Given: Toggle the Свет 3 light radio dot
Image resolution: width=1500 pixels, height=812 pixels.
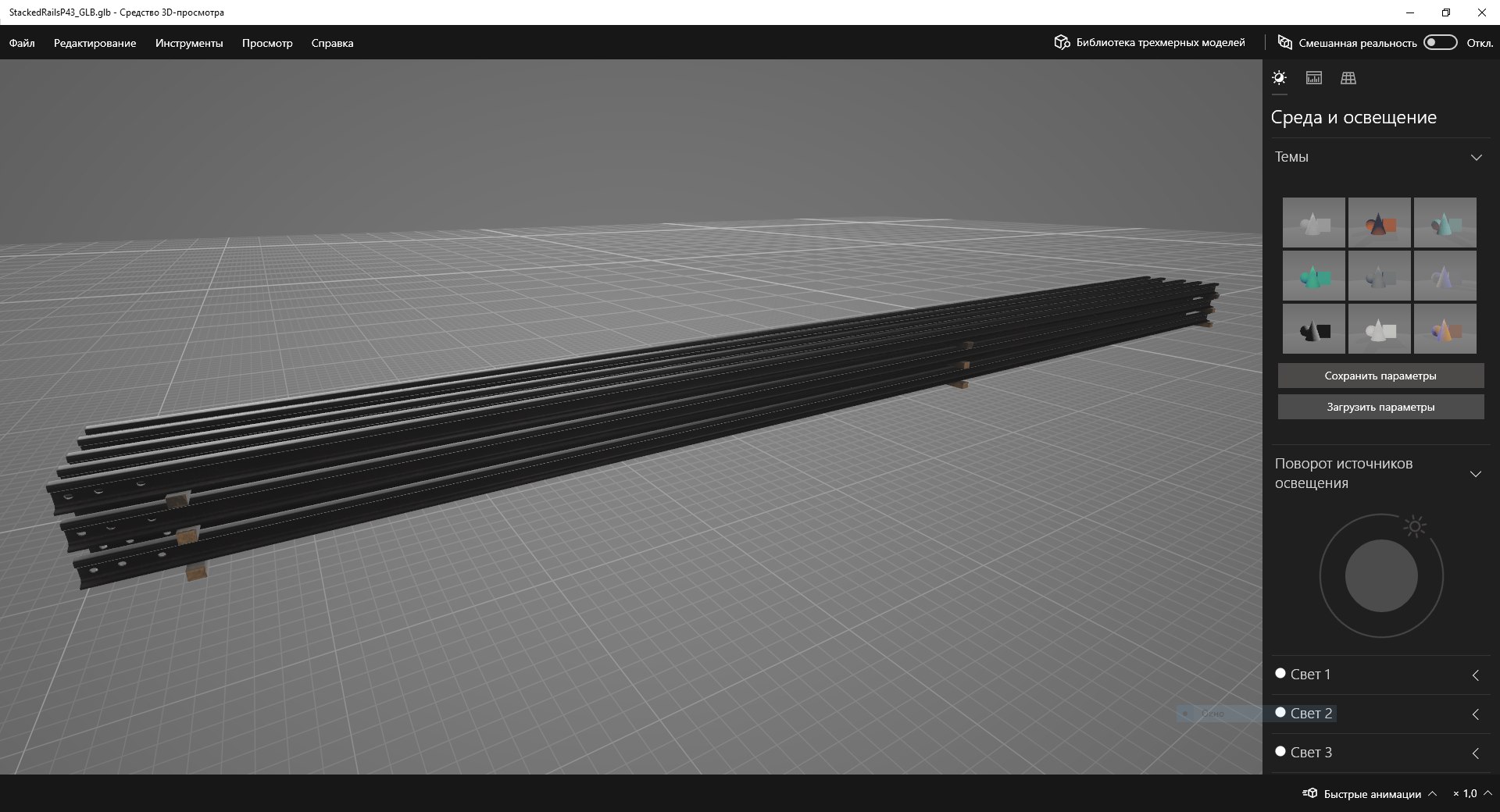Looking at the screenshot, I should (1280, 751).
